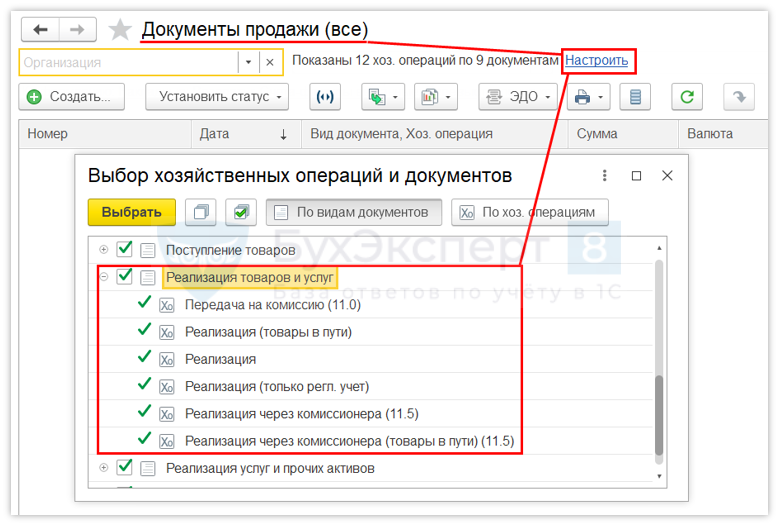
Task: Toggle checkmark for plain Реализация operation
Action: 145,358
